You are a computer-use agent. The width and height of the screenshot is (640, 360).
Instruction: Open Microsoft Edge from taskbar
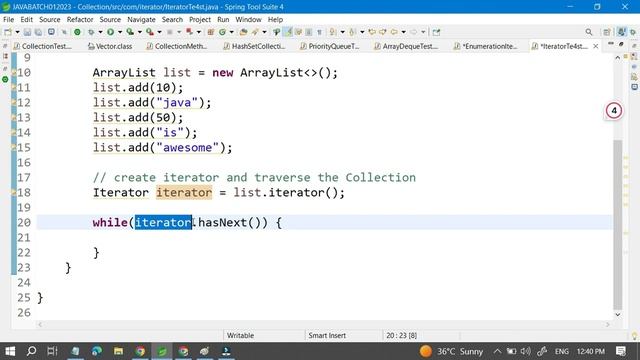click(97, 351)
